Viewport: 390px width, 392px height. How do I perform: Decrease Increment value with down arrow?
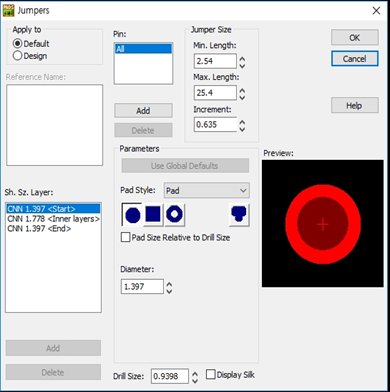point(242,129)
